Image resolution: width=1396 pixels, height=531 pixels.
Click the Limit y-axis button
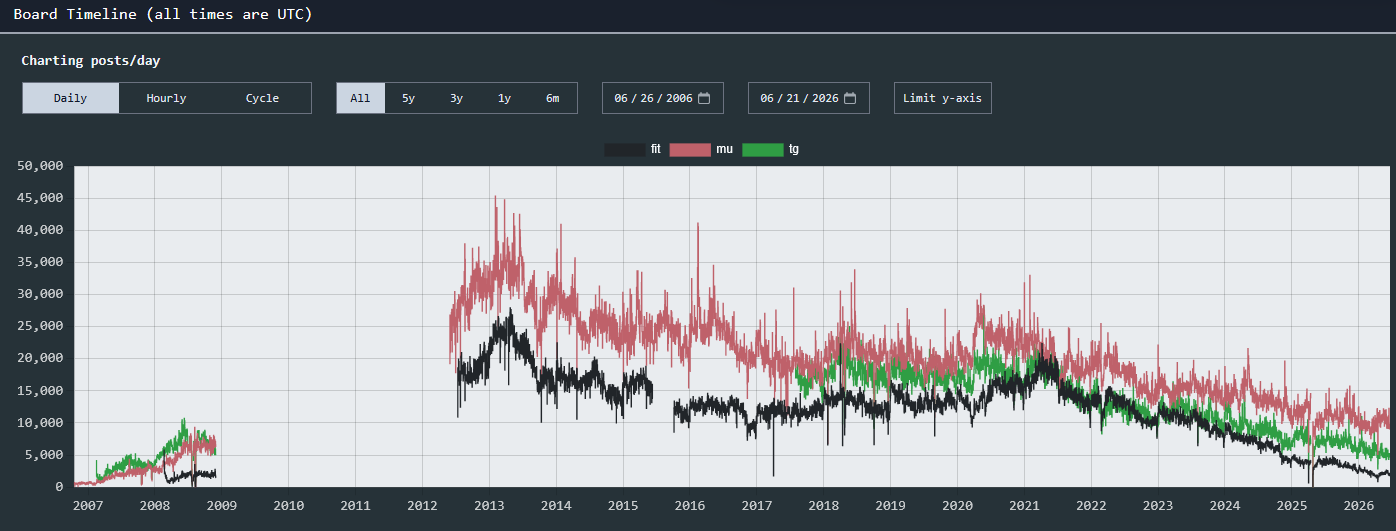942,98
